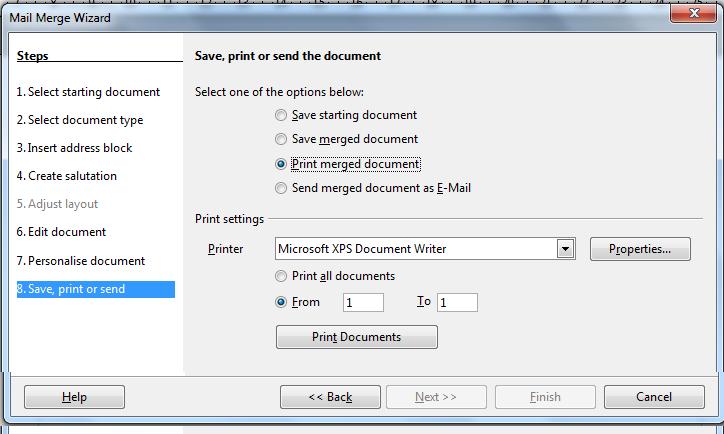Viewport: 724px width, 434px height.
Task: Select step 8 Save, print or send
Action: click(96, 289)
